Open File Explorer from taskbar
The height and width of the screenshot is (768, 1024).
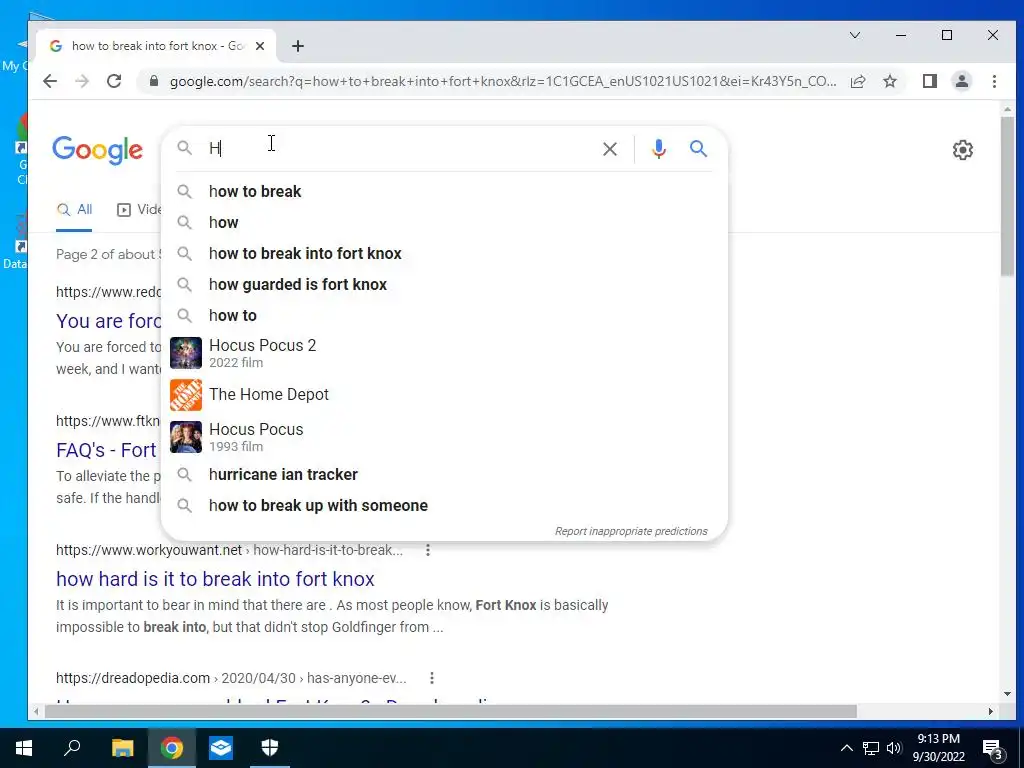click(x=122, y=748)
